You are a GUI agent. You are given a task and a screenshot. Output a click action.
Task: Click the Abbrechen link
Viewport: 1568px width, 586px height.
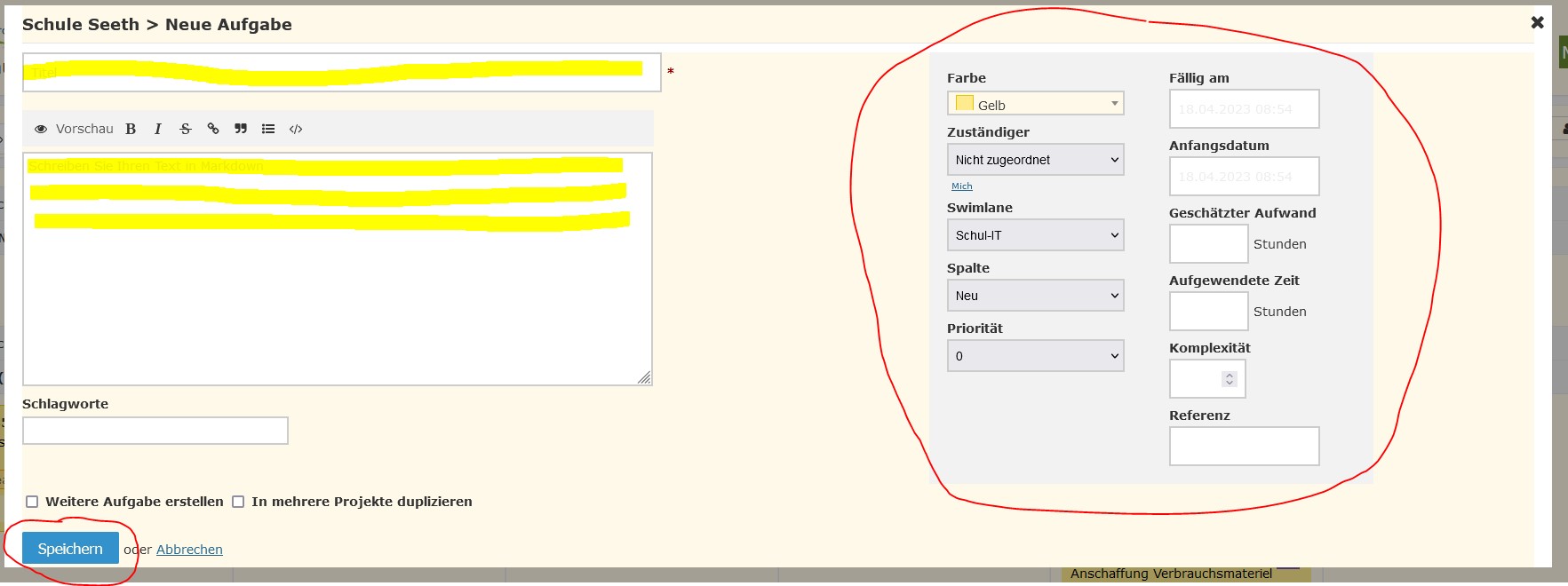189,550
